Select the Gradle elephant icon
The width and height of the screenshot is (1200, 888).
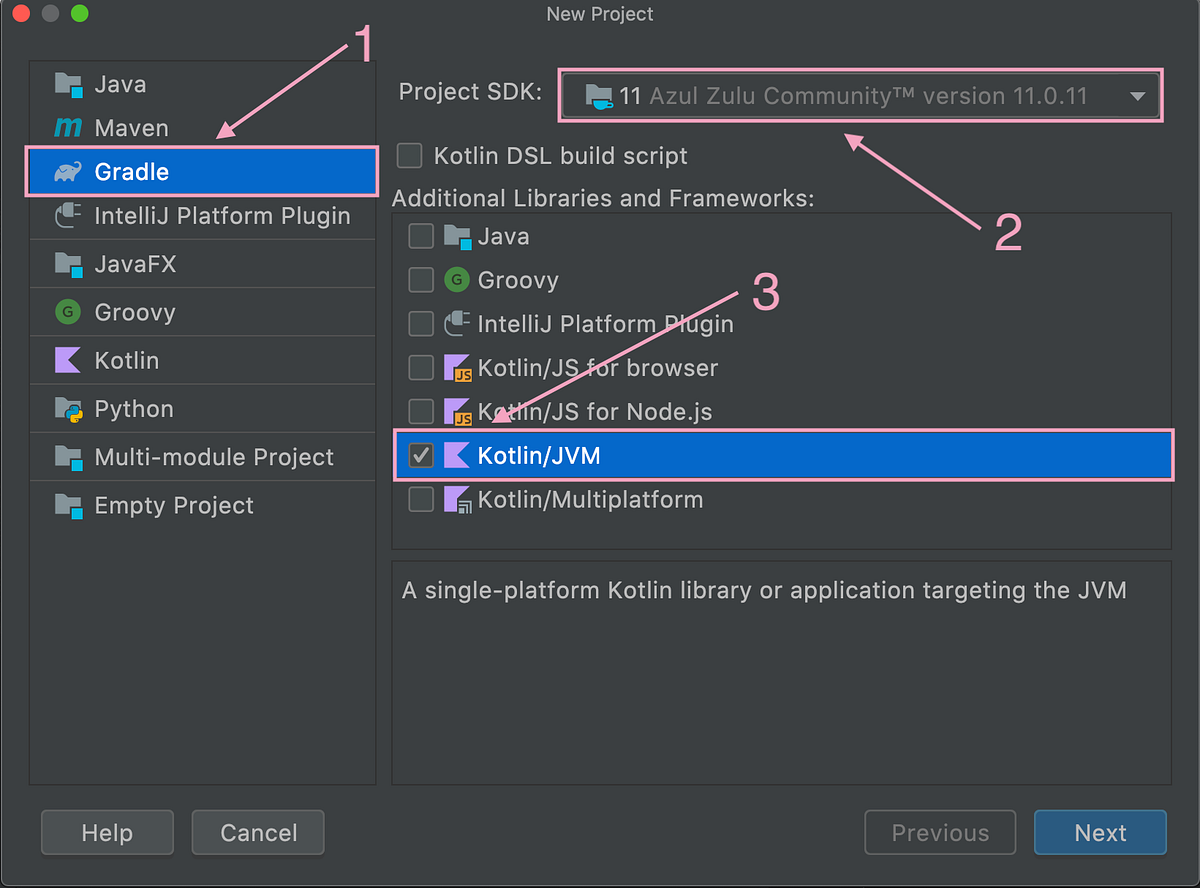[x=68, y=171]
